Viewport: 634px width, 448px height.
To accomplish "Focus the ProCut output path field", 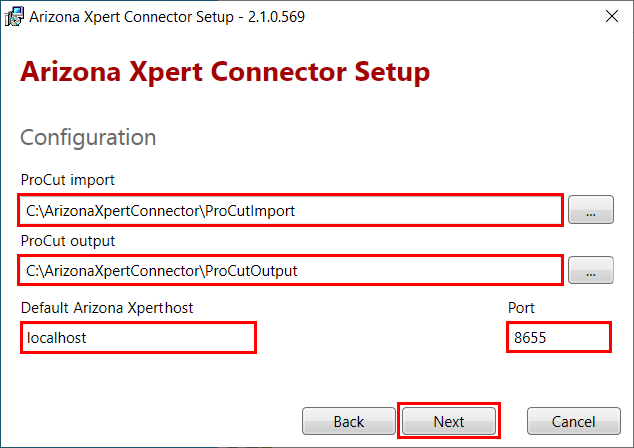I will pyautogui.click(x=290, y=270).
